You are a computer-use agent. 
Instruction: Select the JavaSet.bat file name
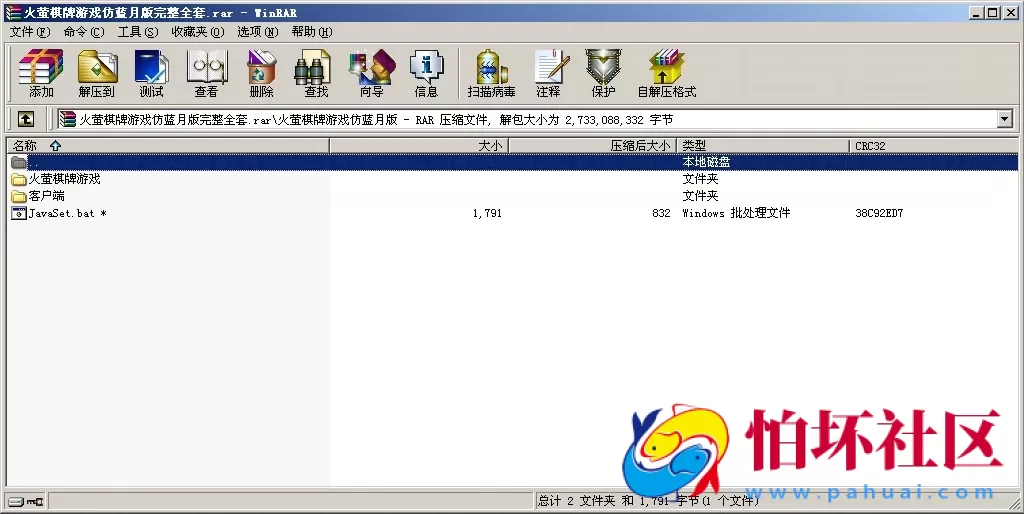click(x=67, y=213)
